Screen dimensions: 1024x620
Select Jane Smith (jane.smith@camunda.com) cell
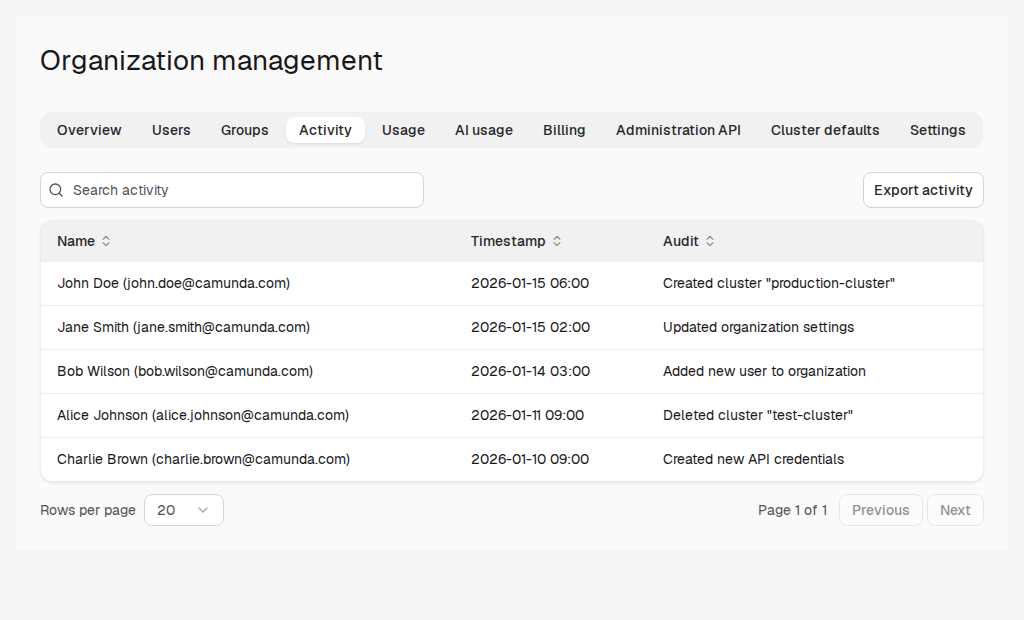[x=184, y=327]
